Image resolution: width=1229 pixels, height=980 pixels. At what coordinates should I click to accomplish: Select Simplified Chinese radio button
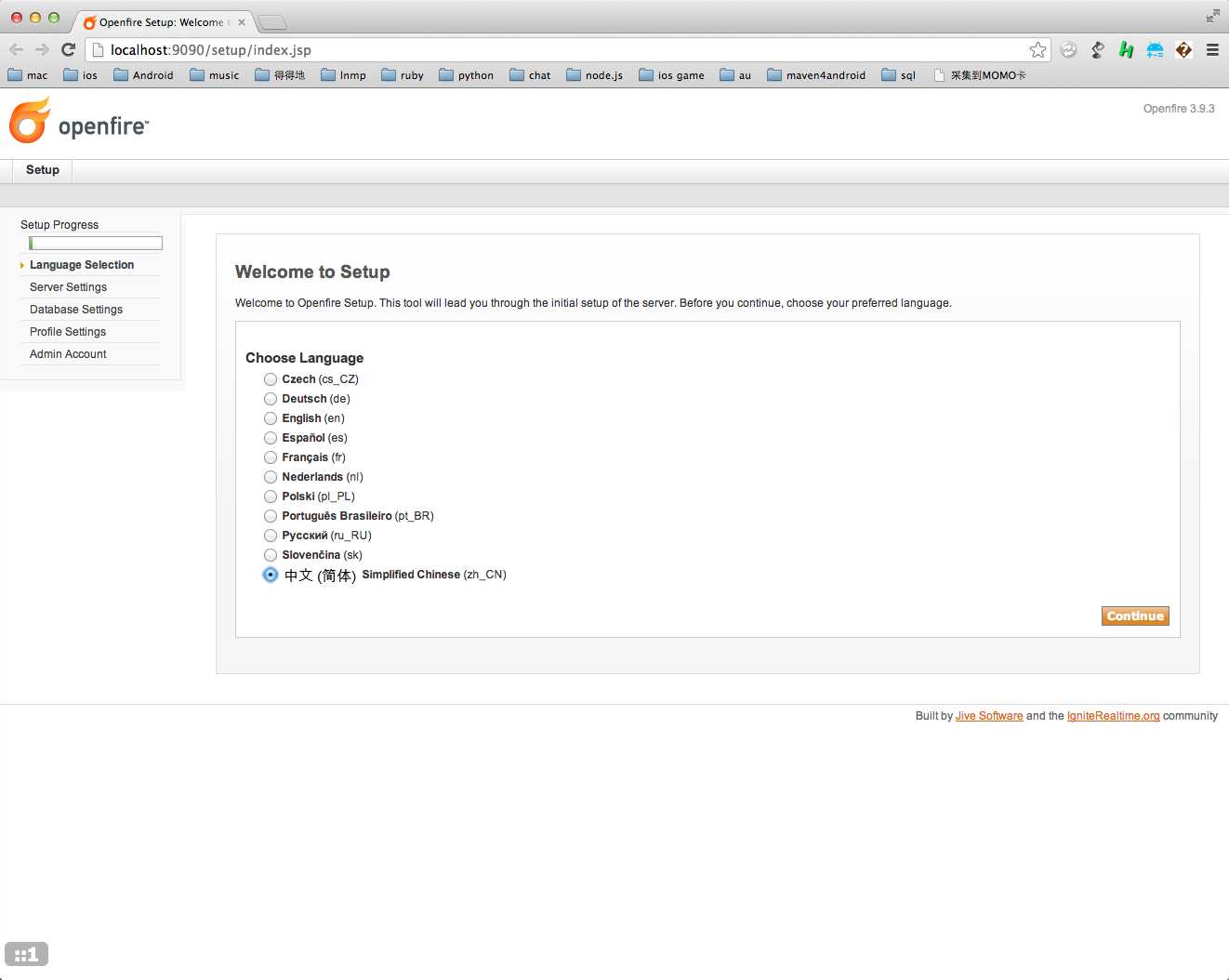coord(271,575)
